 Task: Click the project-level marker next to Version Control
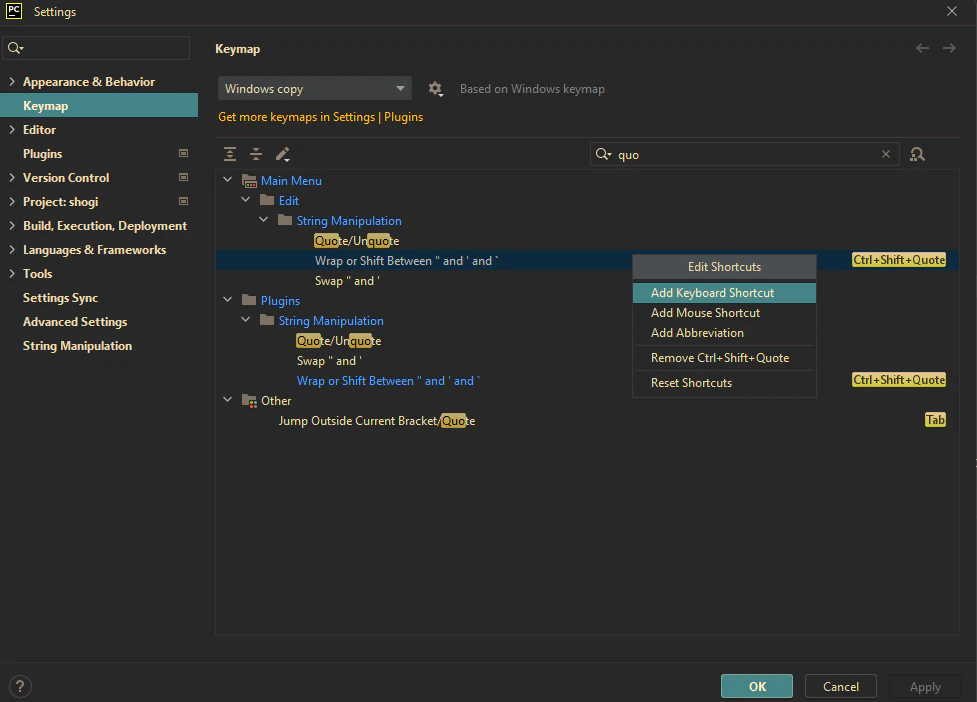coord(183,178)
